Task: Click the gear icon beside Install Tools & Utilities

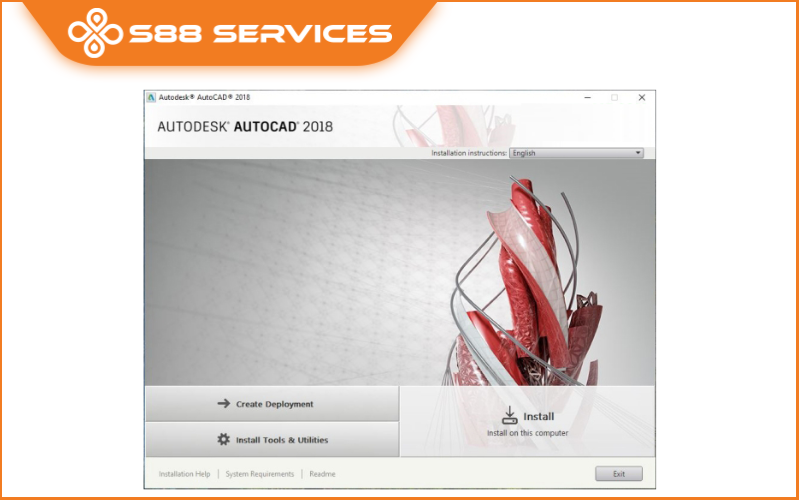Action: [223, 439]
